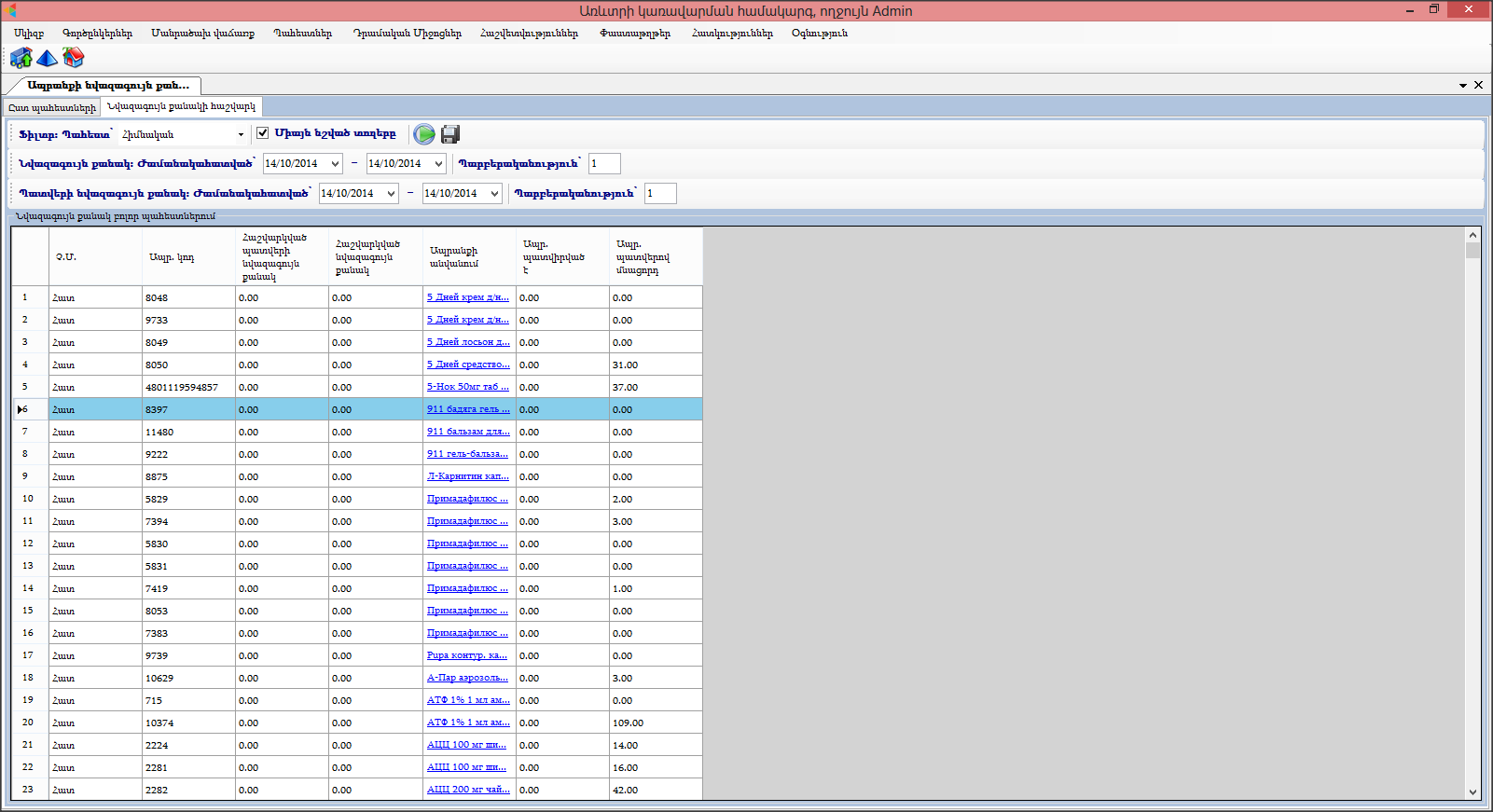Switch to the 'Ըստ պահեստների' tab
This screenshot has height=812, width=1493.
pyautogui.click(x=52, y=108)
